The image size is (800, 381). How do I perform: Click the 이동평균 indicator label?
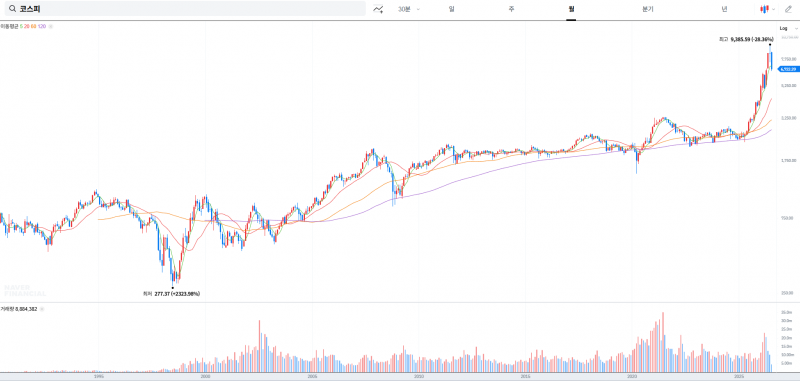tap(9, 26)
